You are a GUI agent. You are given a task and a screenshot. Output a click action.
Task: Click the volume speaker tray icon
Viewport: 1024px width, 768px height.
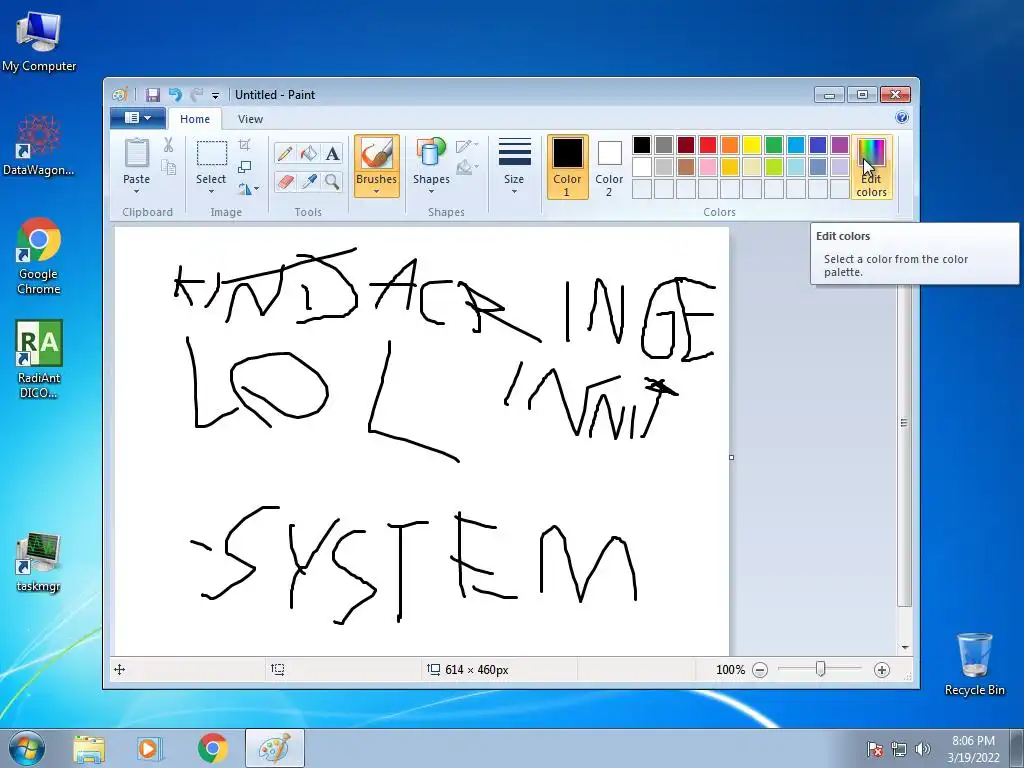[x=923, y=748]
